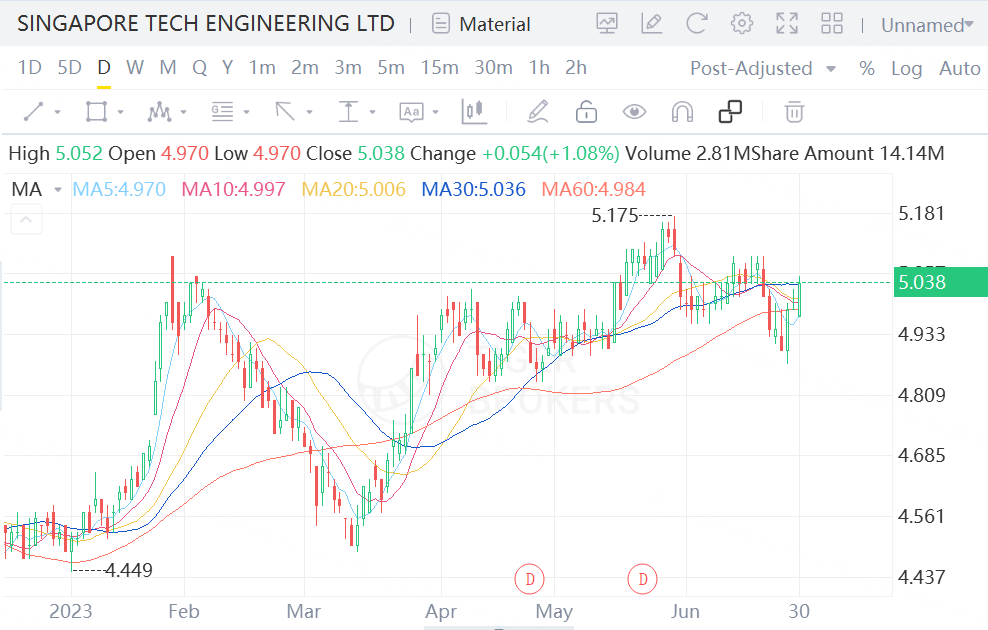Expand the MA indicator dropdown arrow
The image size is (988, 630).
(x=58, y=189)
